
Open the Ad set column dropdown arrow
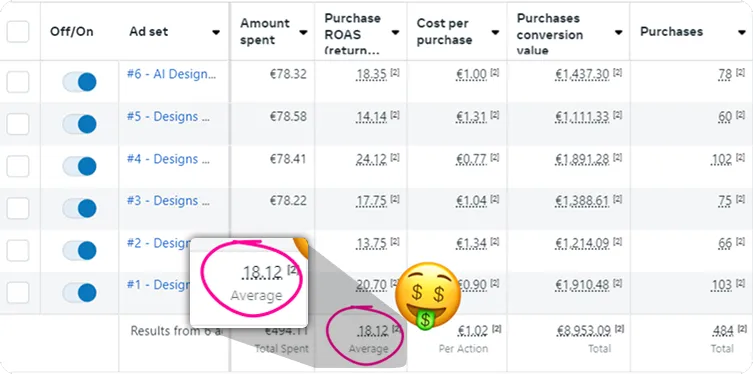216,32
